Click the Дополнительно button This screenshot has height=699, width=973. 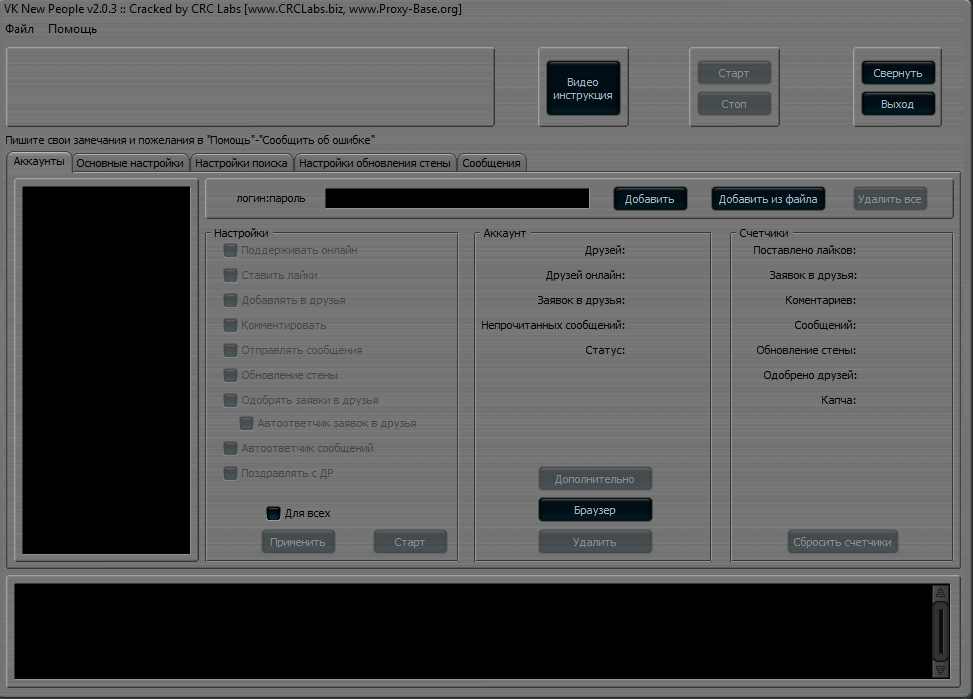[594, 479]
